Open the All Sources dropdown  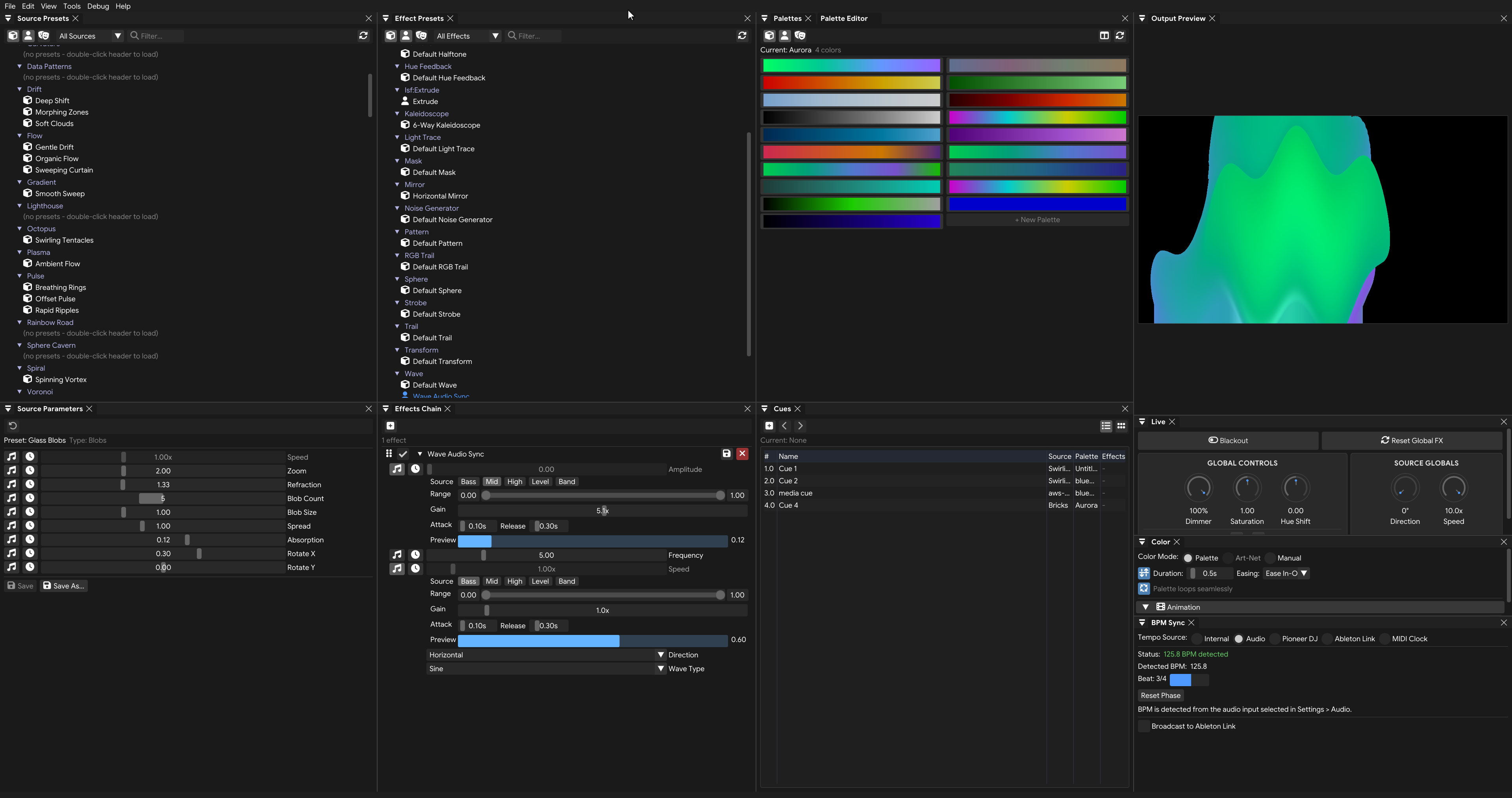pyautogui.click(x=91, y=36)
